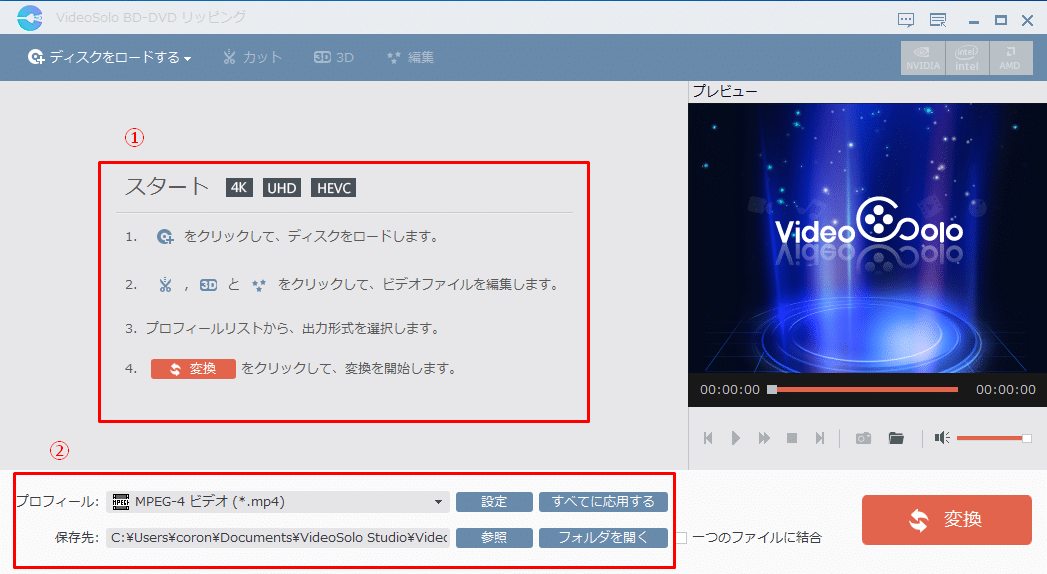Click the 4K badge

coord(239,188)
